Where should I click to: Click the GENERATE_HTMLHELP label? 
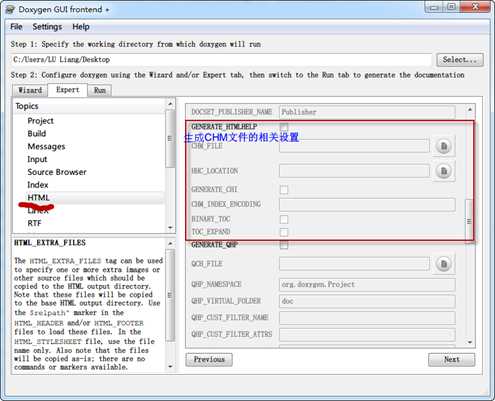tap(224, 127)
